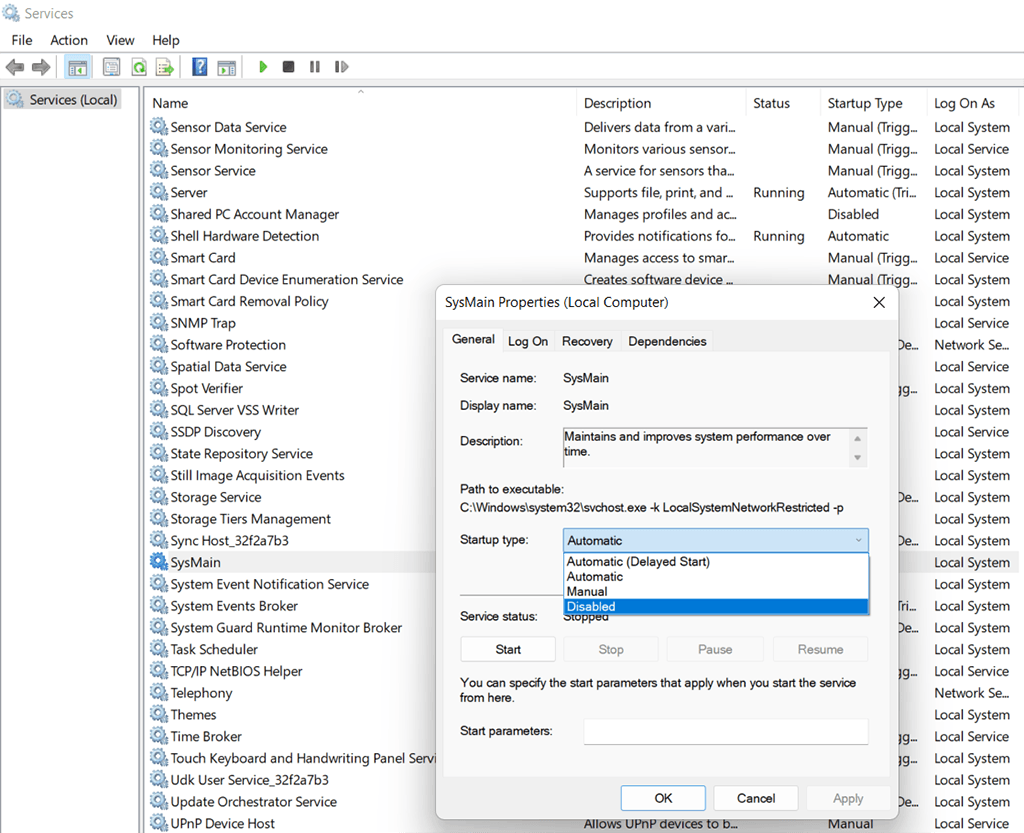This screenshot has width=1024, height=833.
Task: Toggle the Show/Hide Action Pane icon
Action: (227, 67)
